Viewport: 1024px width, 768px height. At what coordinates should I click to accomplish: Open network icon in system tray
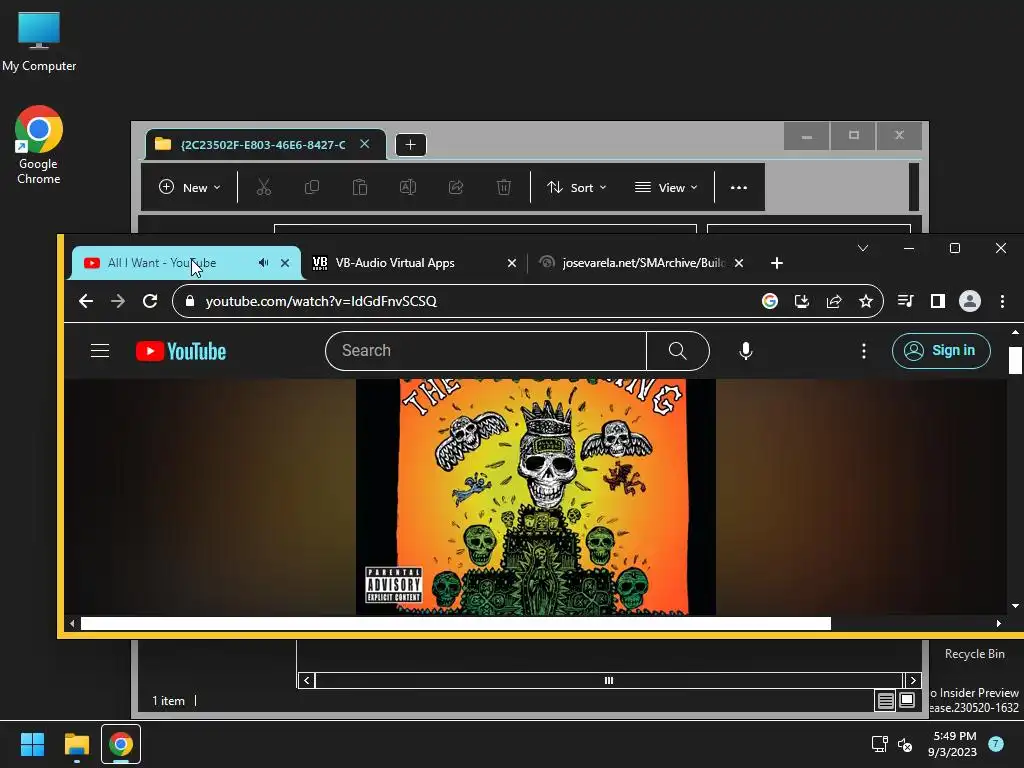click(x=879, y=744)
